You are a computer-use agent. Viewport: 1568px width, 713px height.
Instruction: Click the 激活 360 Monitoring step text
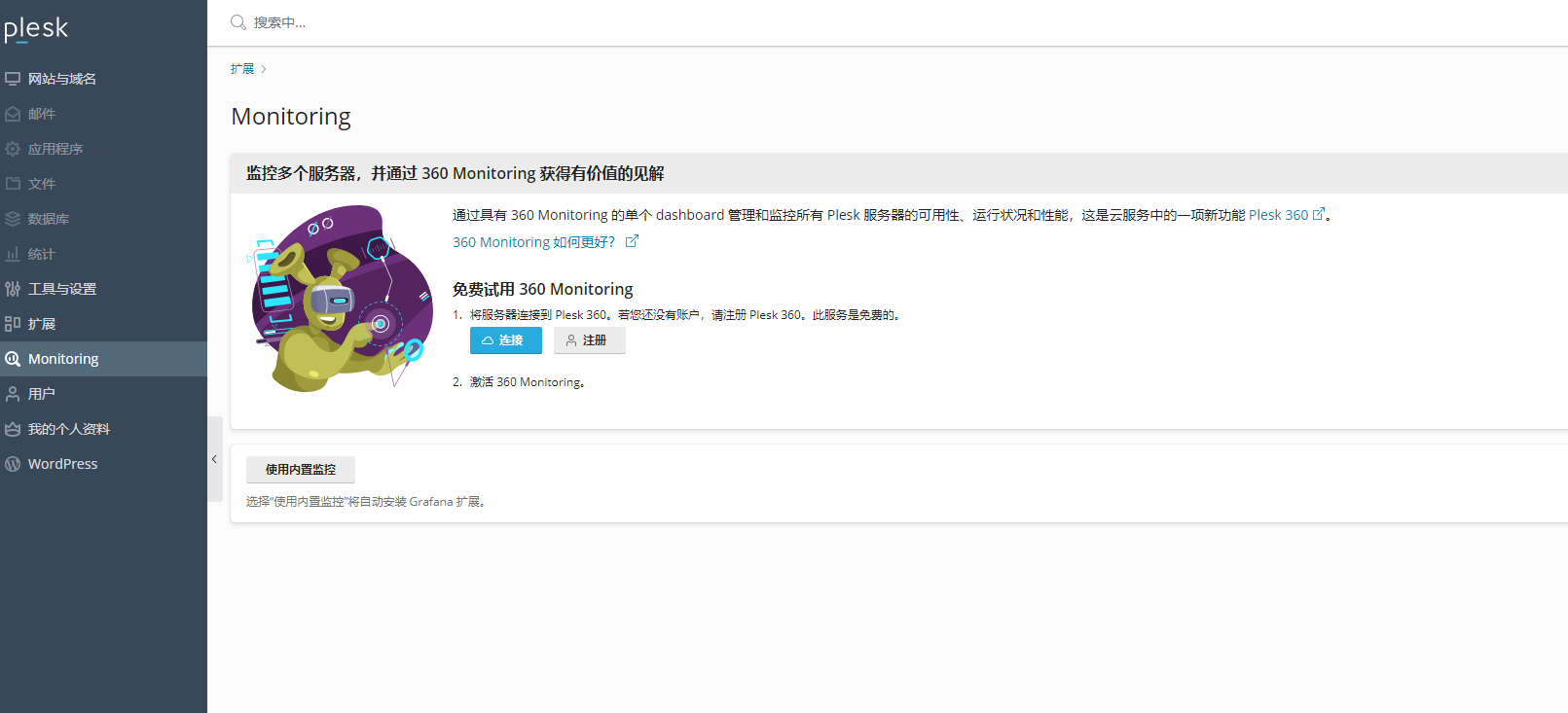pyautogui.click(x=528, y=382)
